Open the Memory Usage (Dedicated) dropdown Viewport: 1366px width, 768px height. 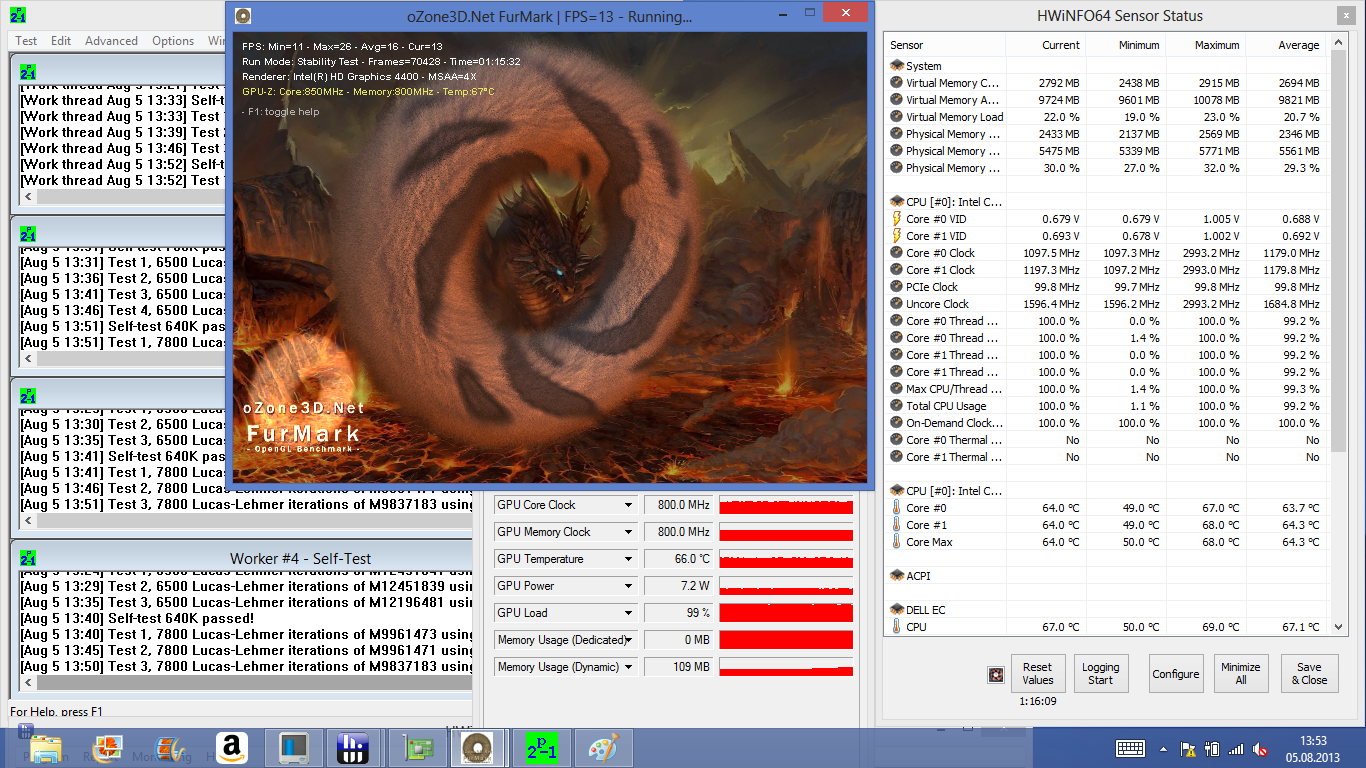point(629,640)
